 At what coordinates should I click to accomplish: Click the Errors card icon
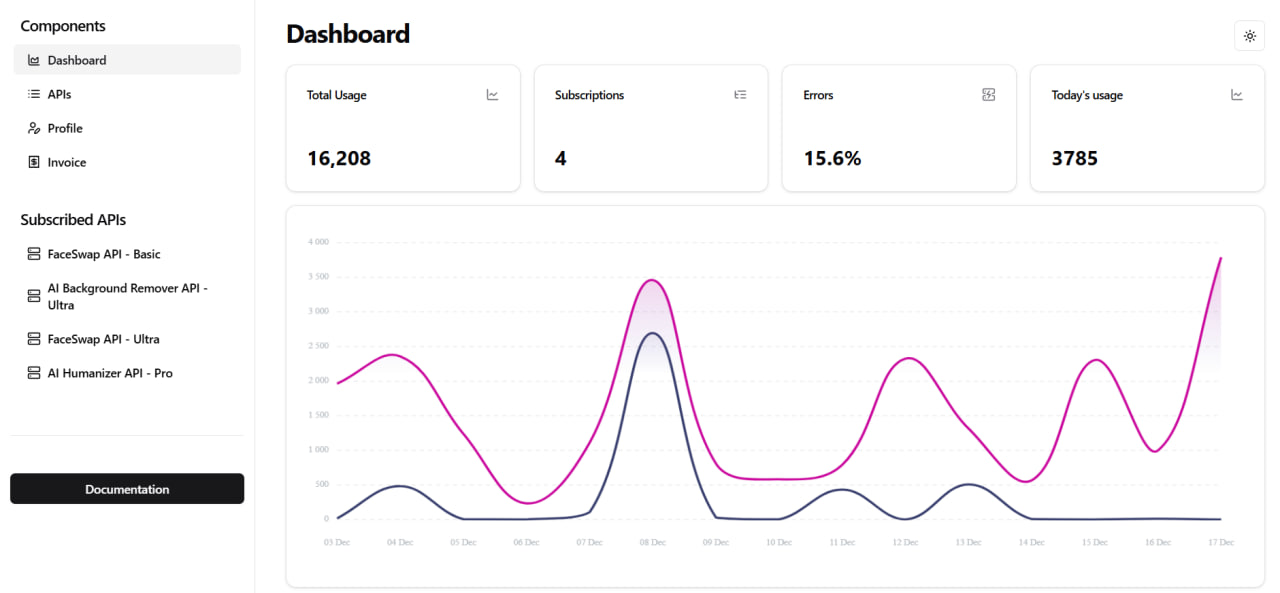(988, 95)
